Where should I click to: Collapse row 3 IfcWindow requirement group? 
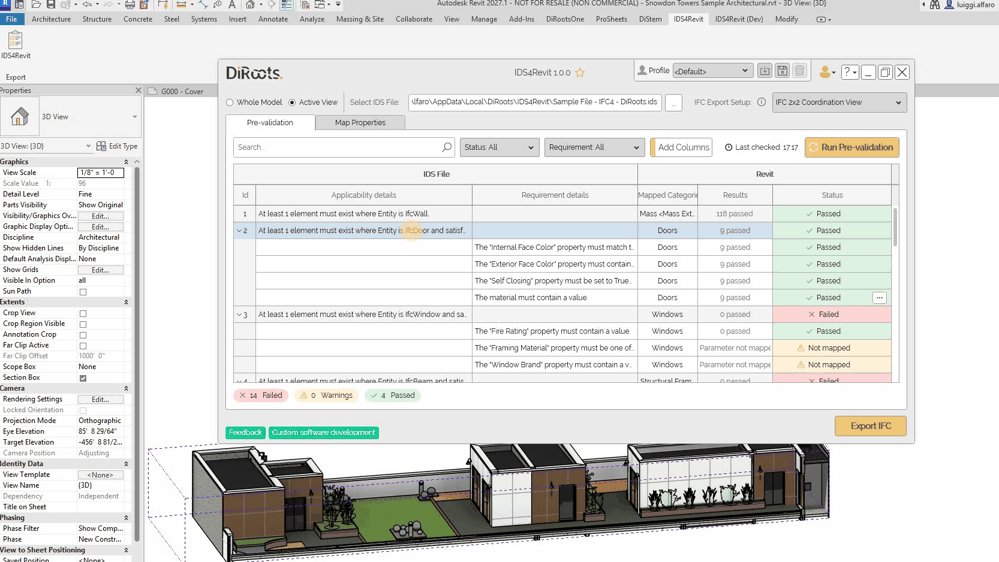pos(239,315)
